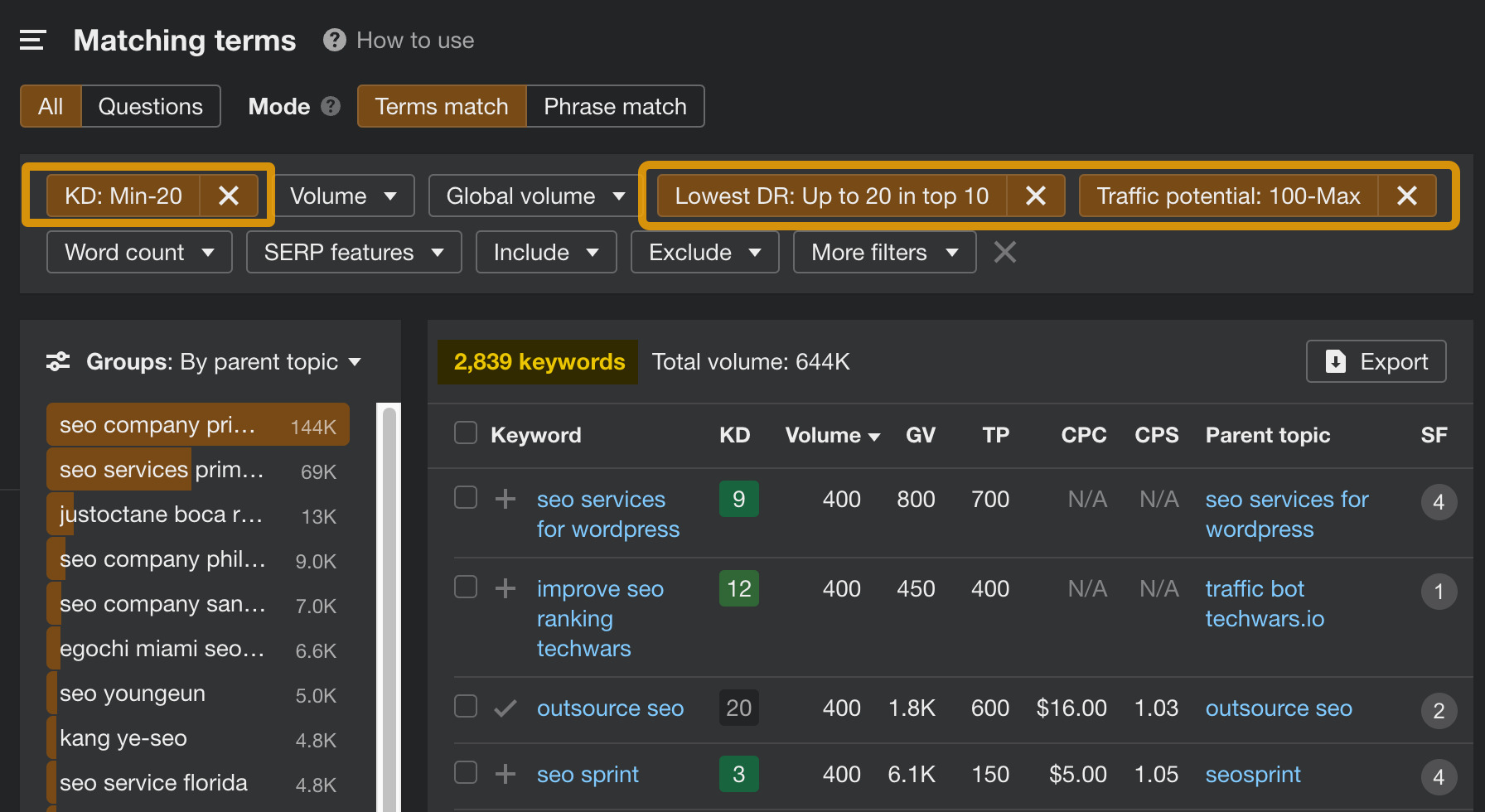The height and width of the screenshot is (812, 1485).
Task: Expand details for 'seo services for wordpress' keyword
Action: click(x=505, y=498)
